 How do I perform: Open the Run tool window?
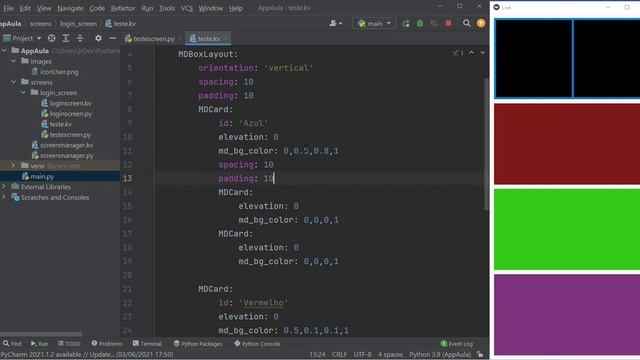[40, 344]
